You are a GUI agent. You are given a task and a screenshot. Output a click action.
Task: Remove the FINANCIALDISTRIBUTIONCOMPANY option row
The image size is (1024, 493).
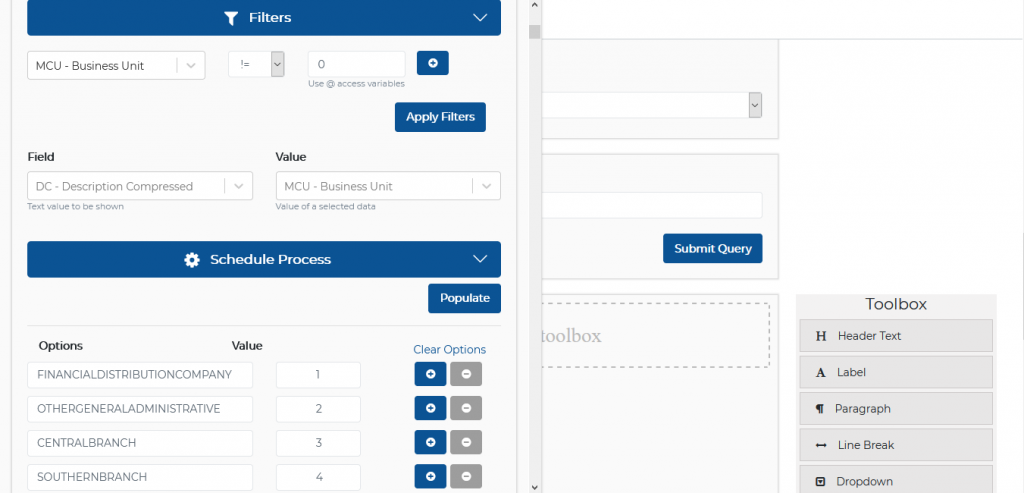pyautogui.click(x=466, y=375)
